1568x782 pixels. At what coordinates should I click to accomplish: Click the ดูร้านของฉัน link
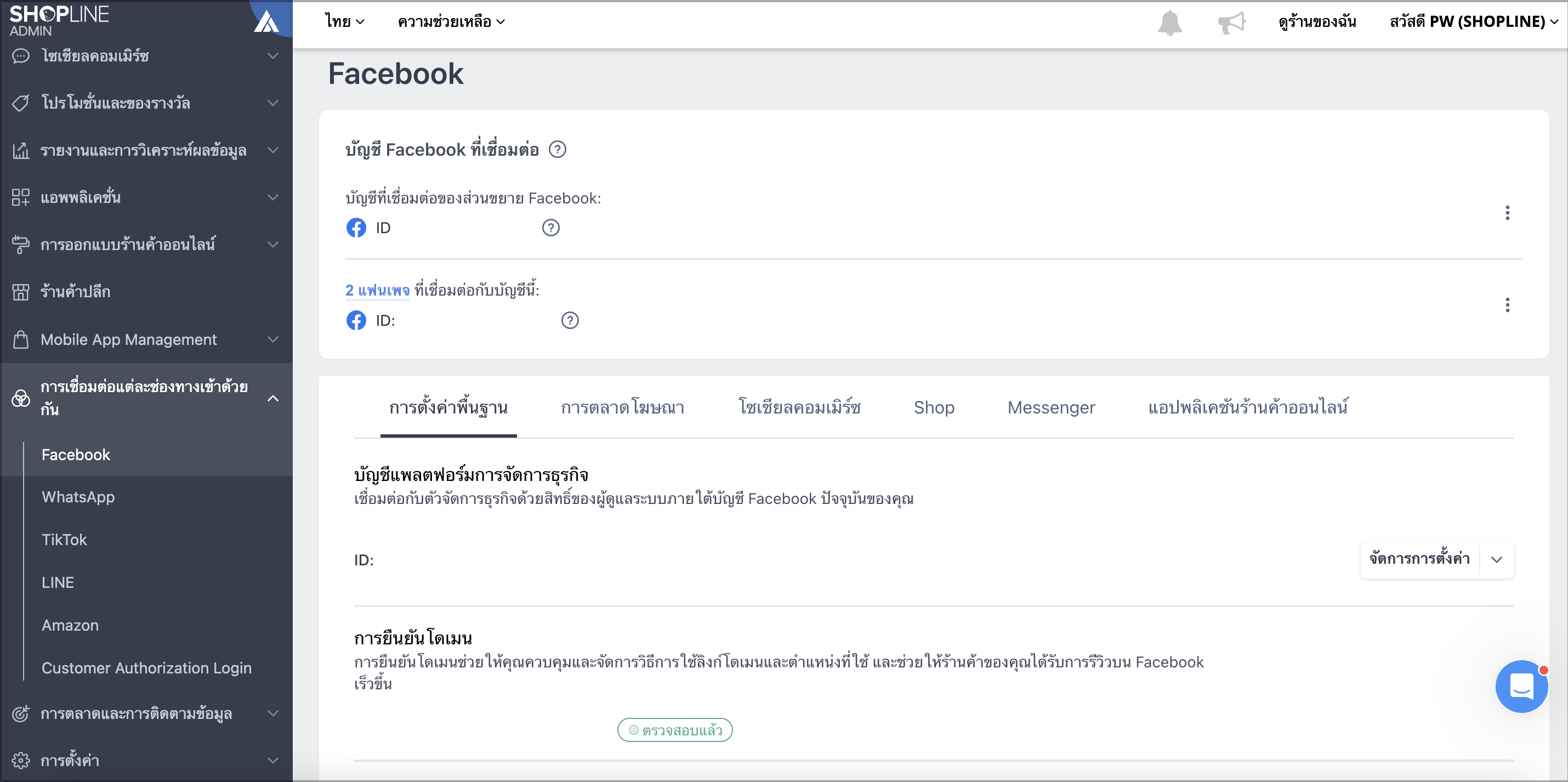point(1317,22)
